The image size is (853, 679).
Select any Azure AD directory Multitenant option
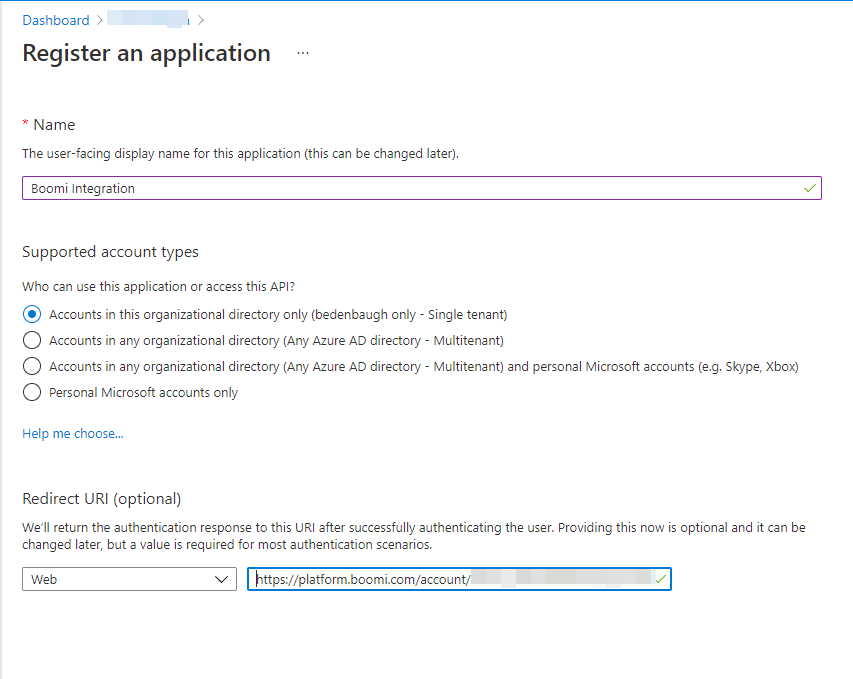(x=32, y=341)
